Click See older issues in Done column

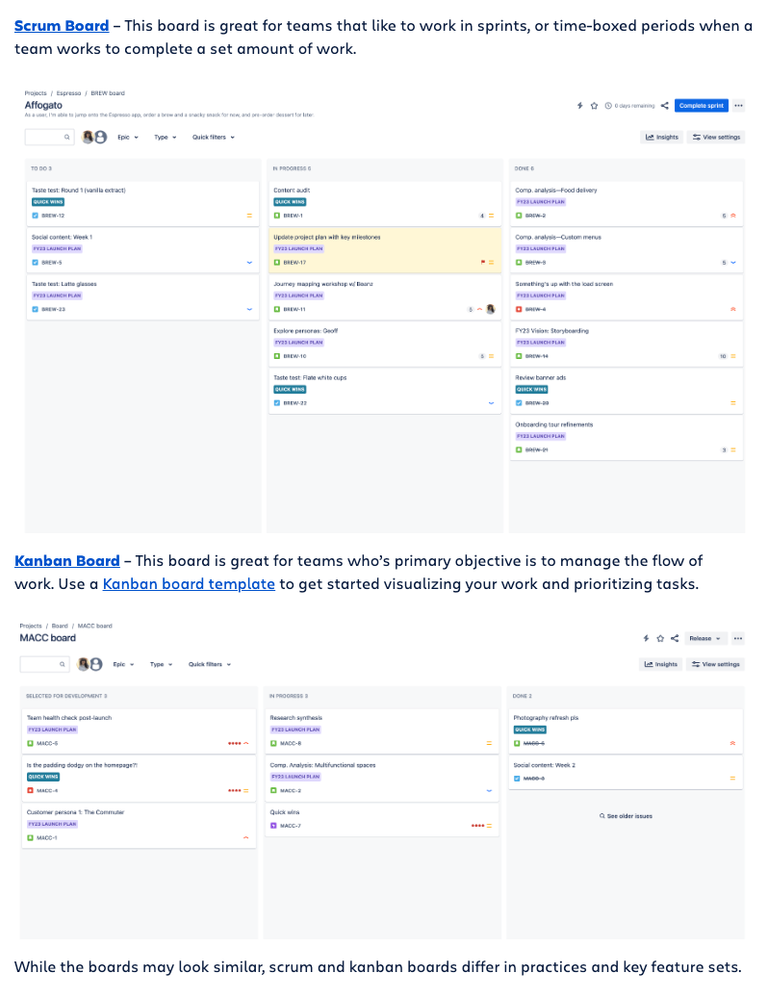[x=626, y=816]
